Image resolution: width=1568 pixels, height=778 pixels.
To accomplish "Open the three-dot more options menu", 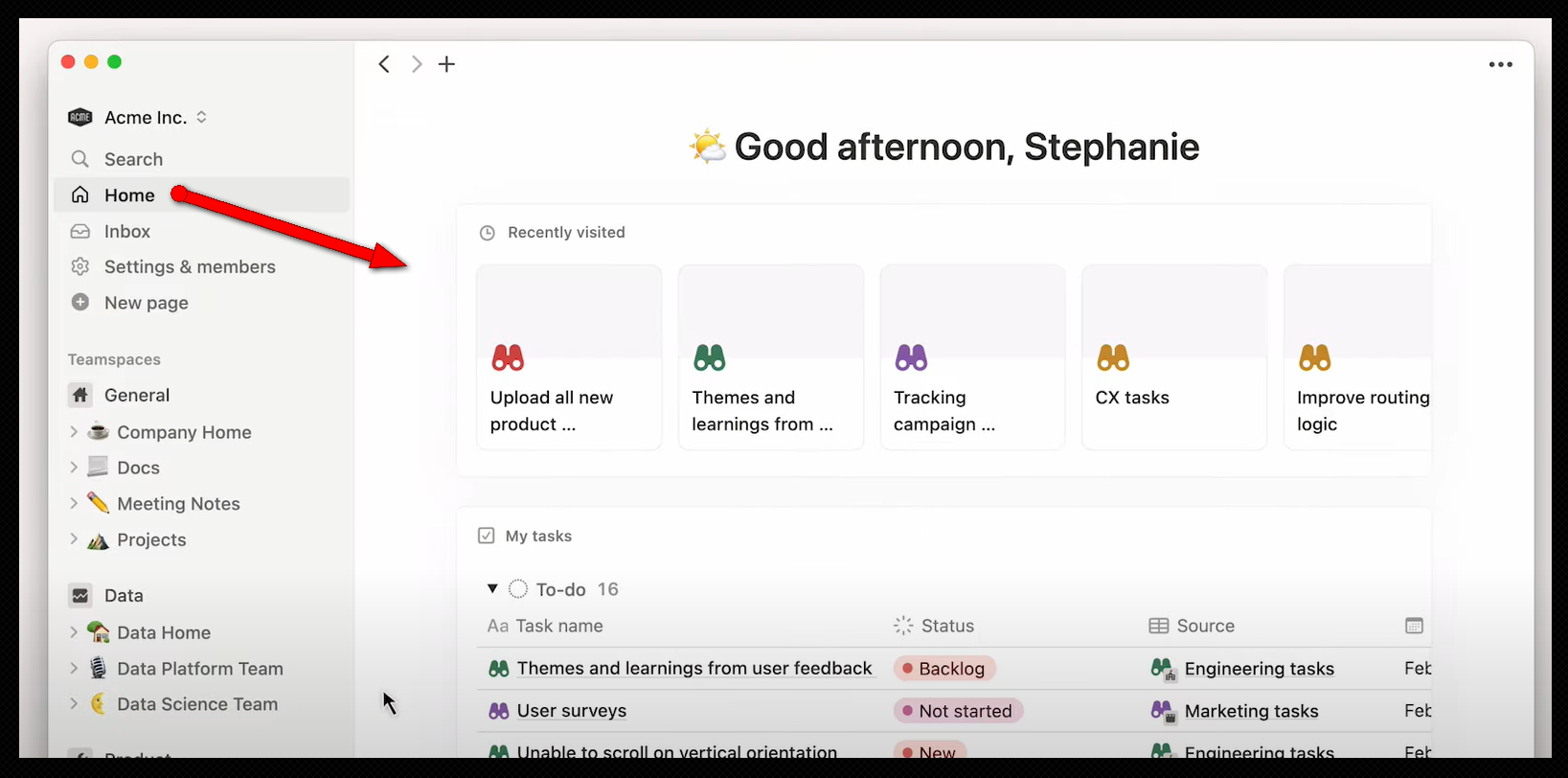I will 1500,65.
